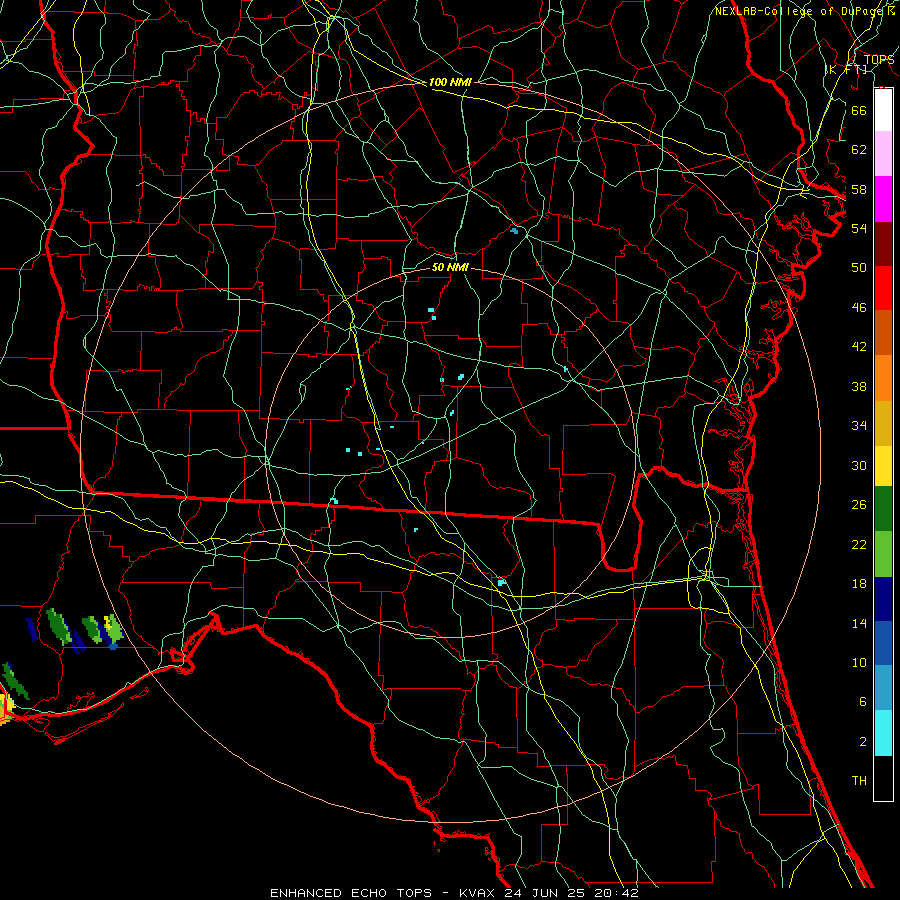Click the '66' legend value
Screen dimensions: 900x900
(859, 110)
